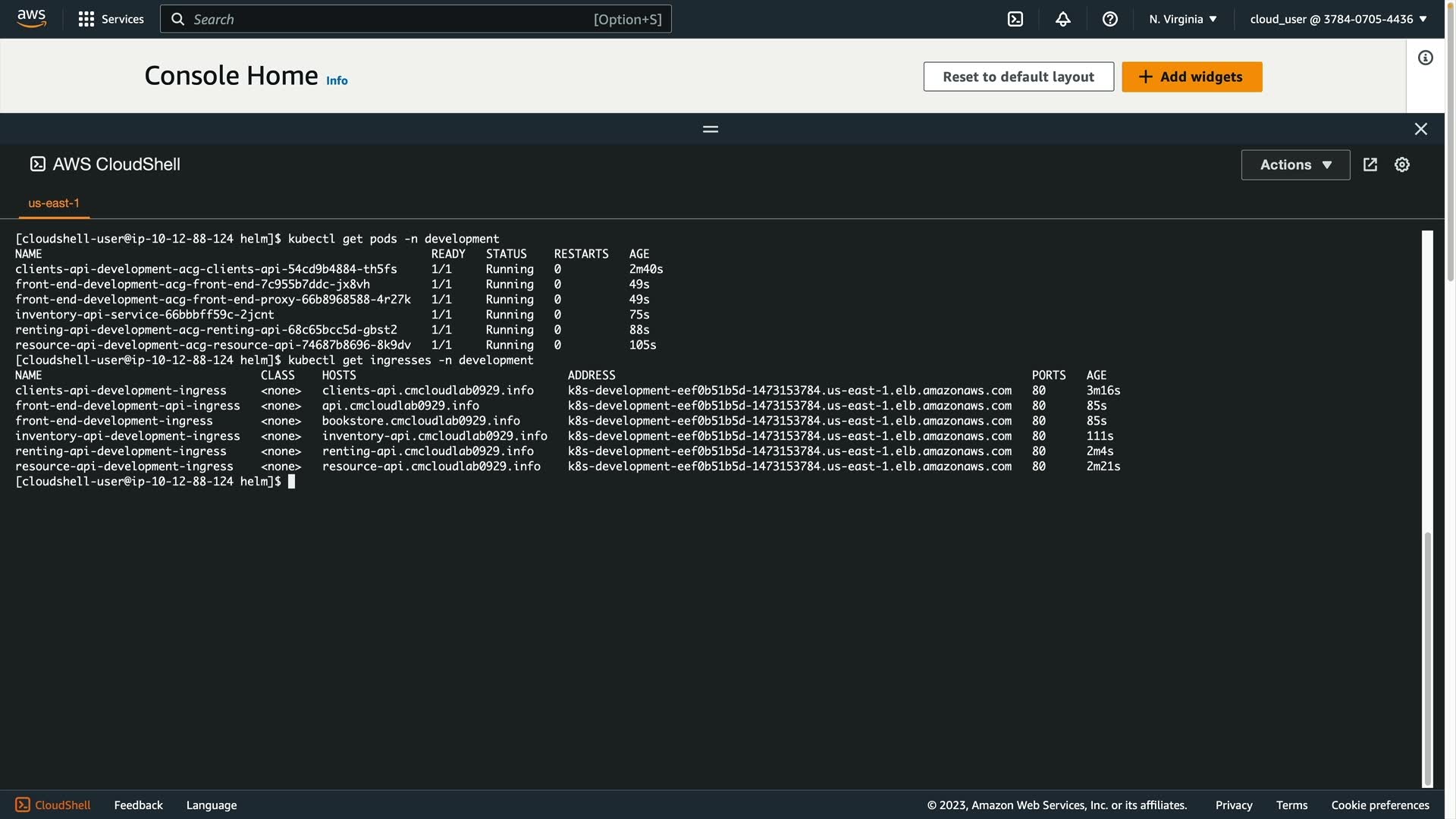The width and height of the screenshot is (1456, 819).
Task: Open Cookie preferences in footer
Action: 1379,805
